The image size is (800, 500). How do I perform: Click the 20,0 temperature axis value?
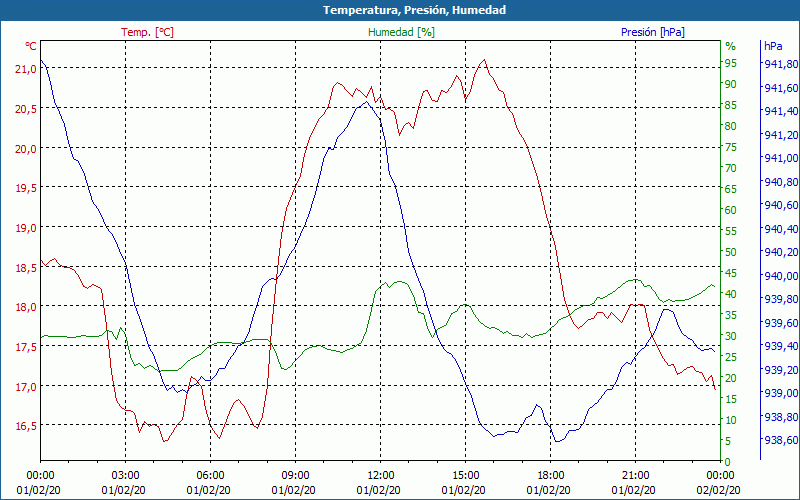pyautogui.click(x=26, y=148)
